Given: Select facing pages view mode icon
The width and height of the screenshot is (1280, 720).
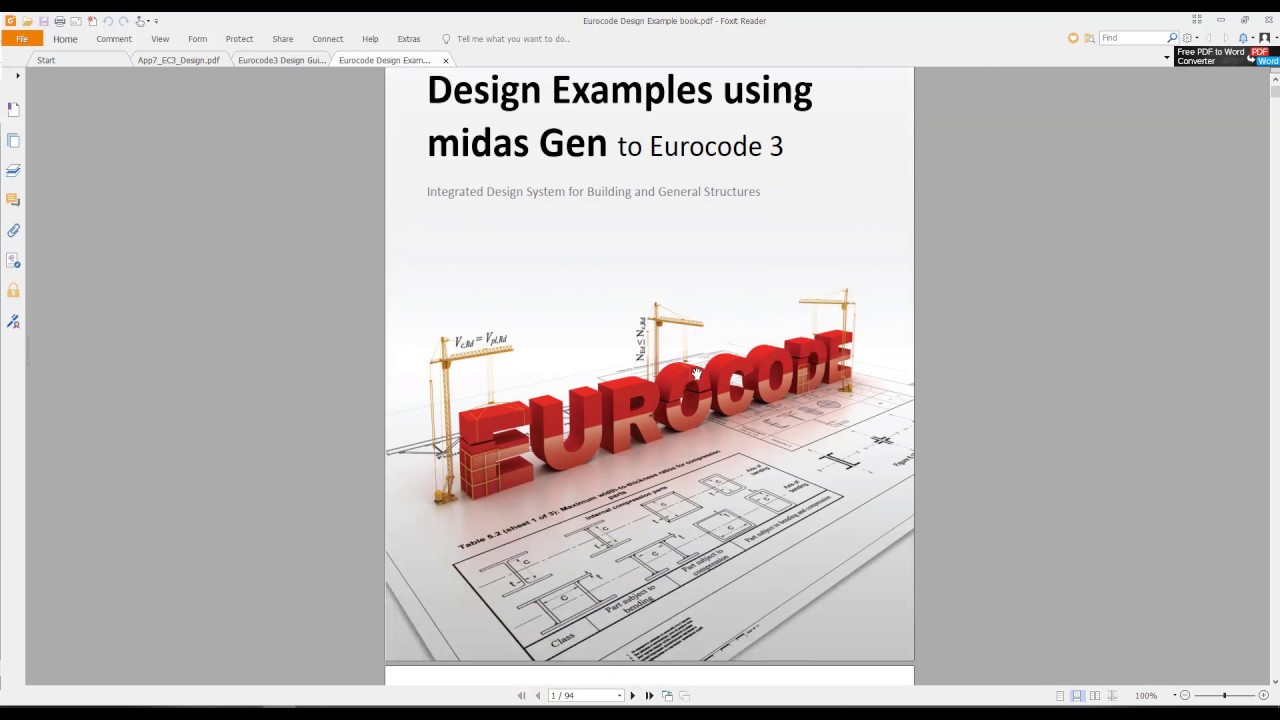Looking at the screenshot, I should point(1095,695).
